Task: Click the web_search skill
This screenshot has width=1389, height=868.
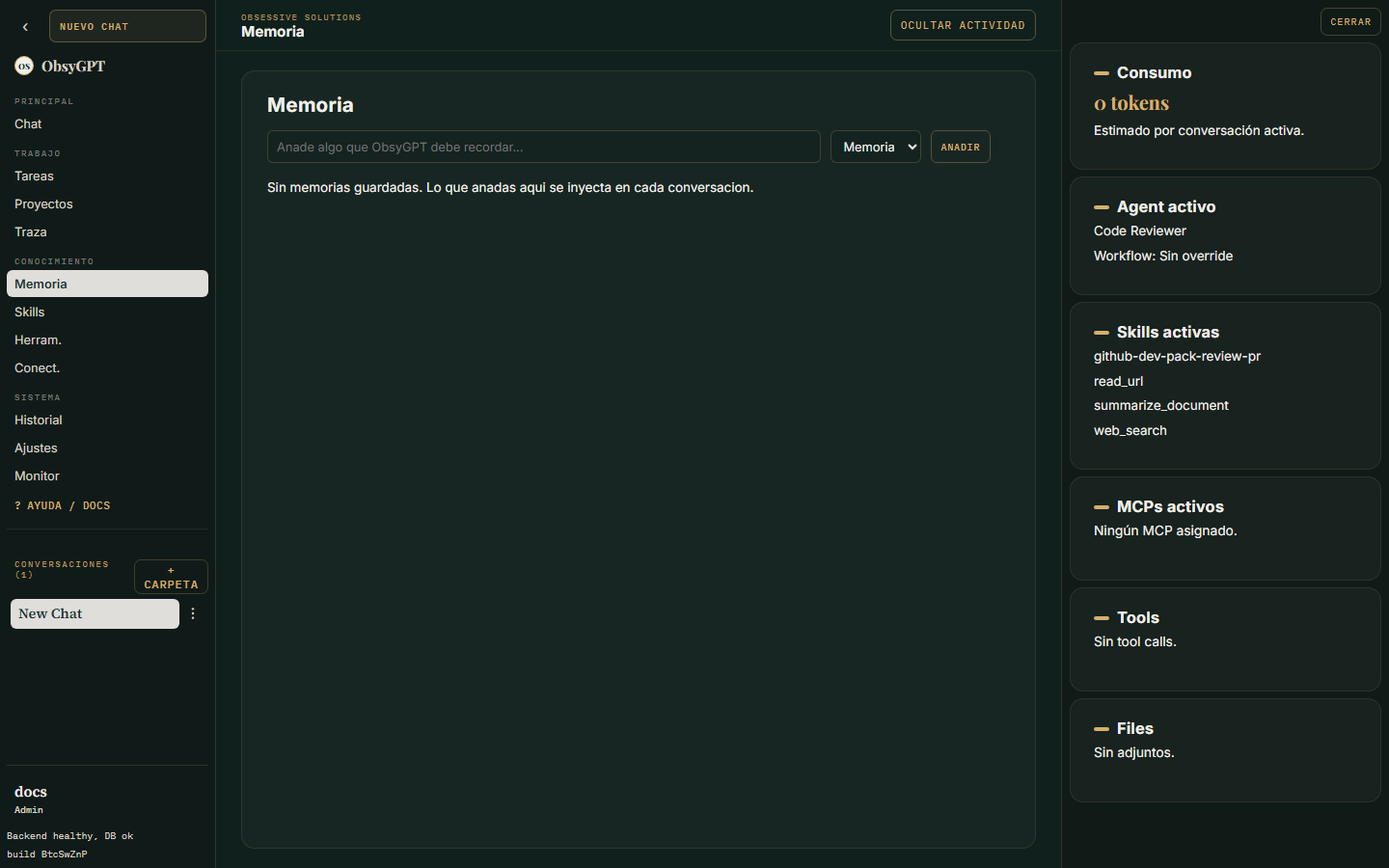Action: [1130, 430]
